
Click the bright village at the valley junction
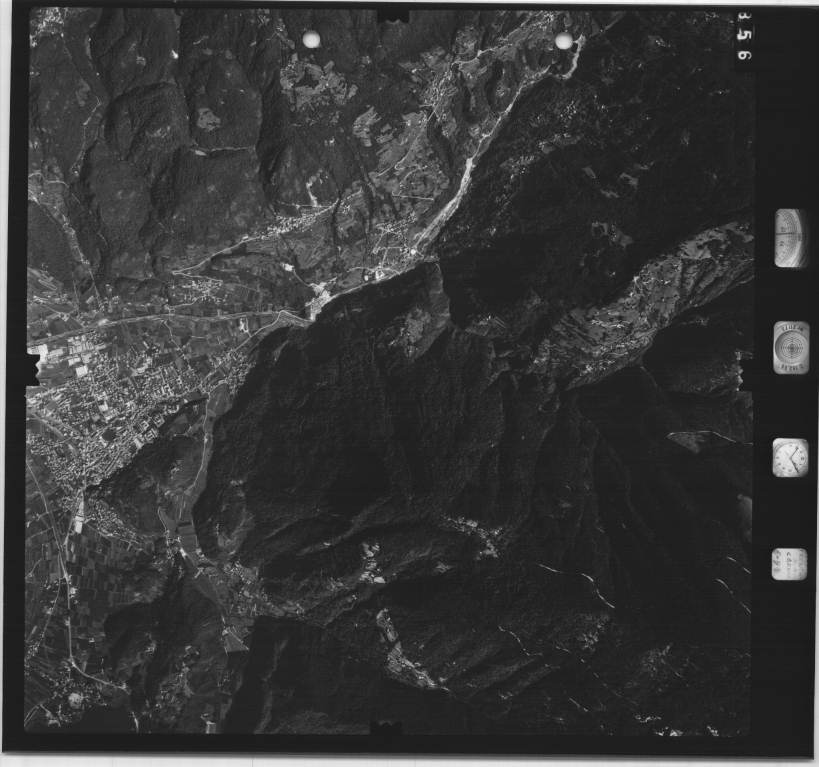tap(322, 297)
